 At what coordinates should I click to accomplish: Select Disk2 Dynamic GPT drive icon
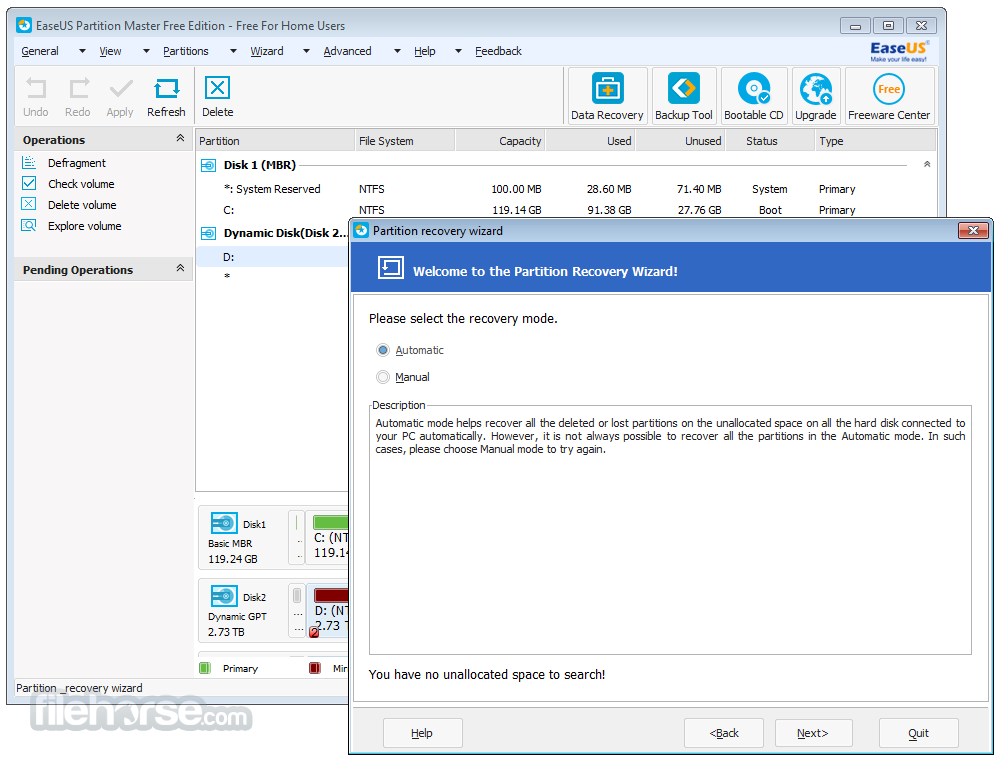[224, 596]
